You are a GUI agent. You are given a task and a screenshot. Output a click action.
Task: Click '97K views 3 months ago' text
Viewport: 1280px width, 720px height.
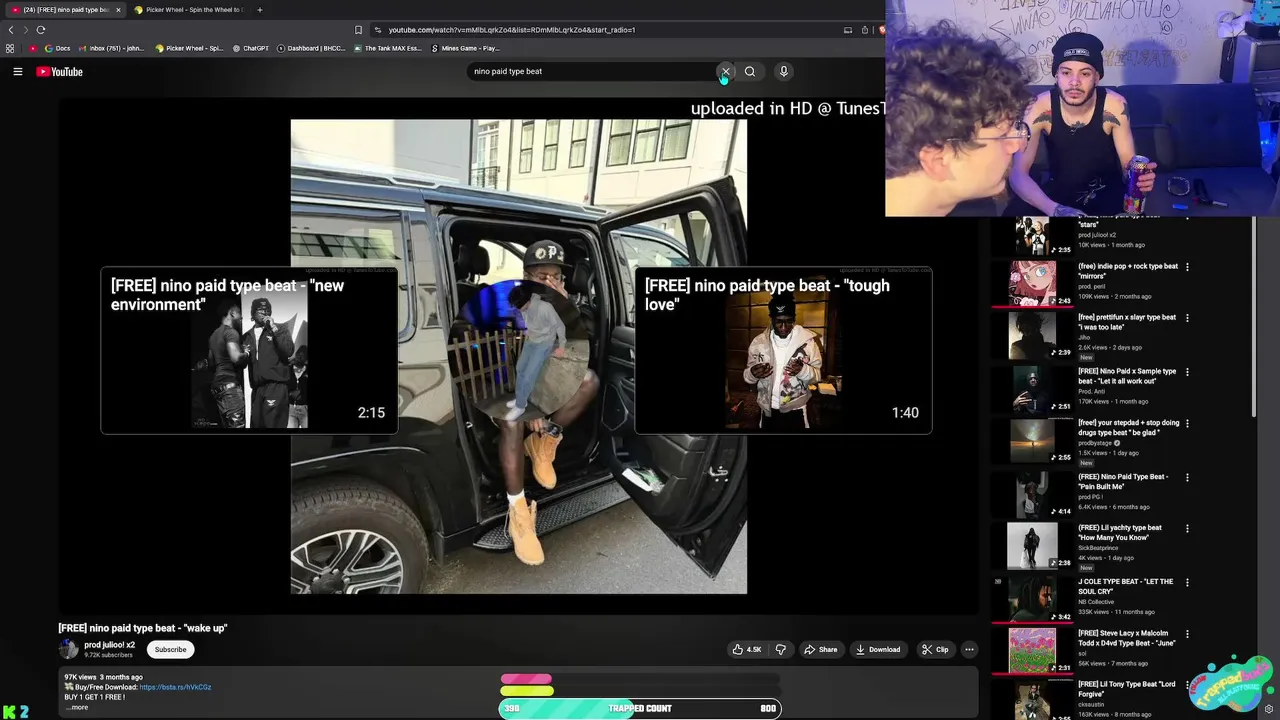[104, 677]
